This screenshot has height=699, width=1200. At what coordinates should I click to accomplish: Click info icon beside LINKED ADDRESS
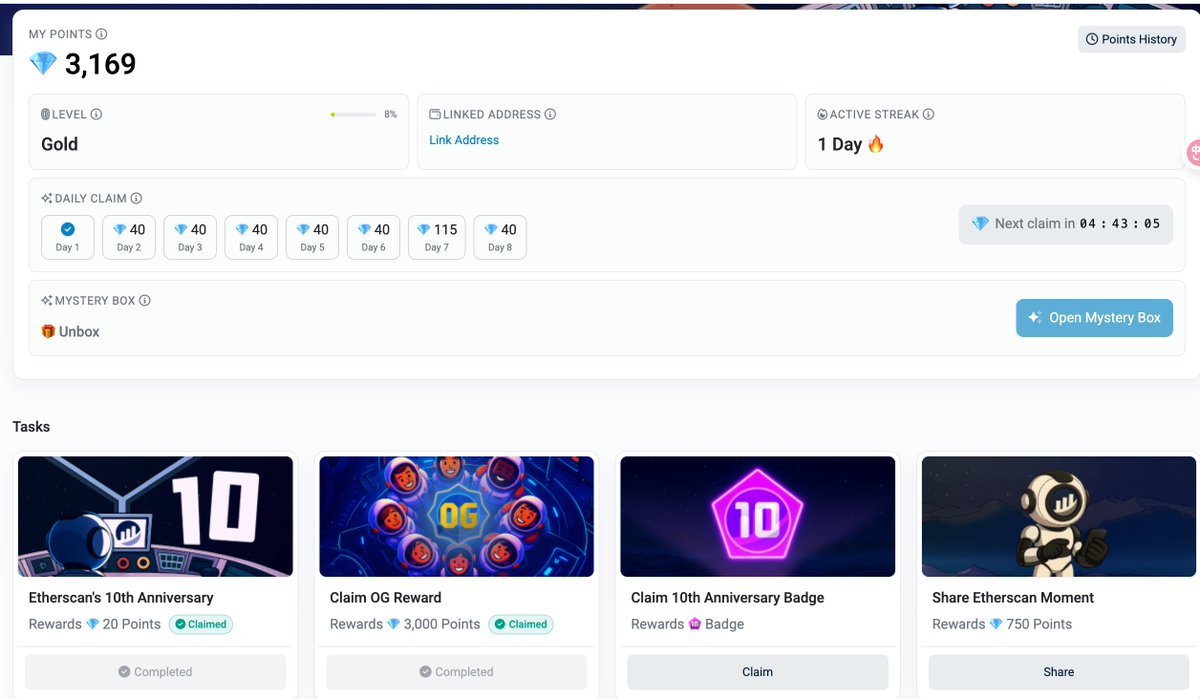pos(550,114)
